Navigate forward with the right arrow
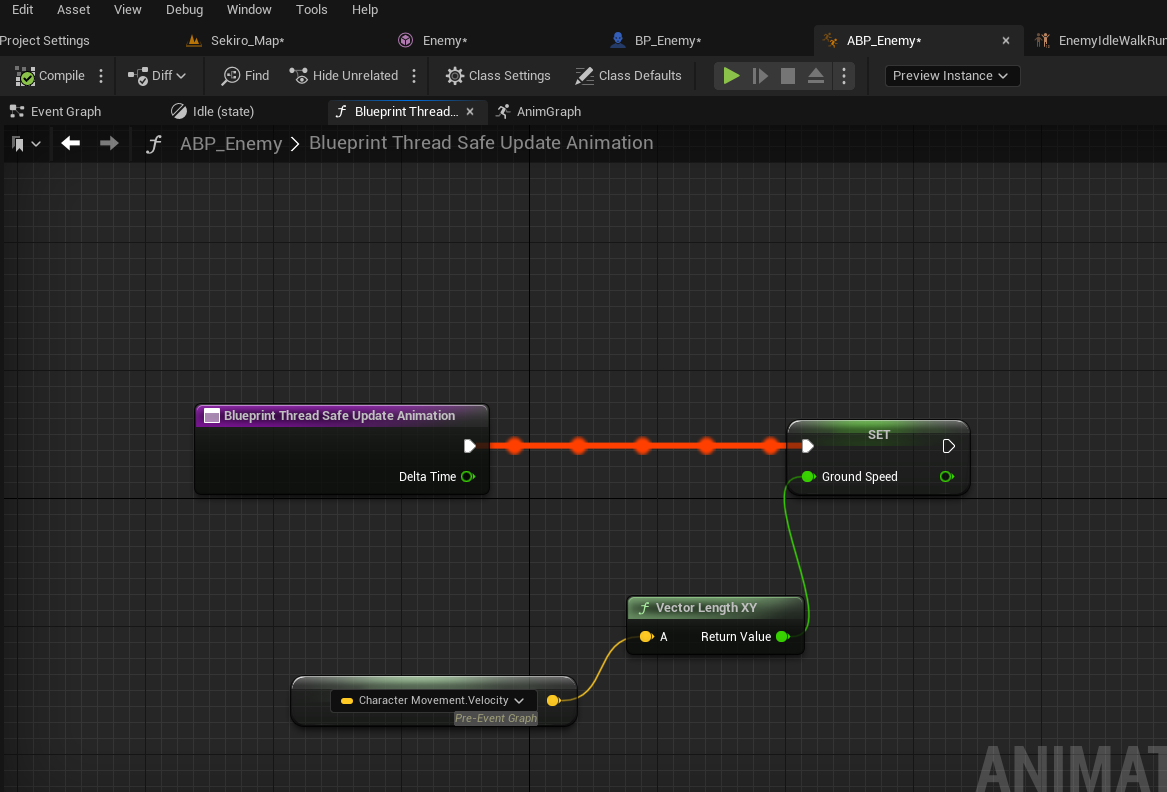1167x792 pixels. (x=109, y=144)
